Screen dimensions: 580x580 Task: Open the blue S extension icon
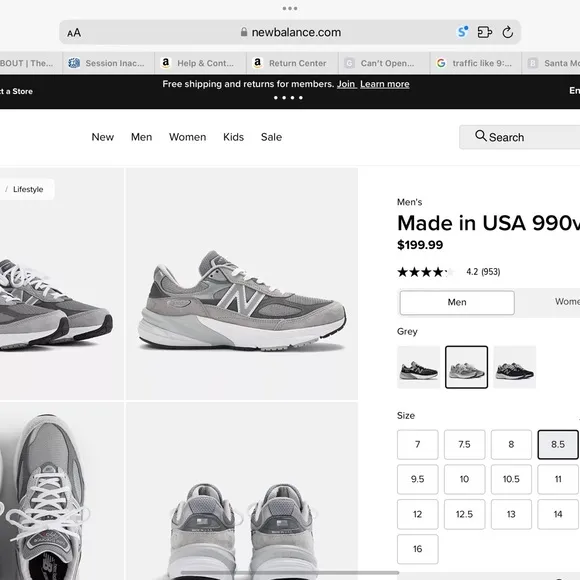pos(462,32)
